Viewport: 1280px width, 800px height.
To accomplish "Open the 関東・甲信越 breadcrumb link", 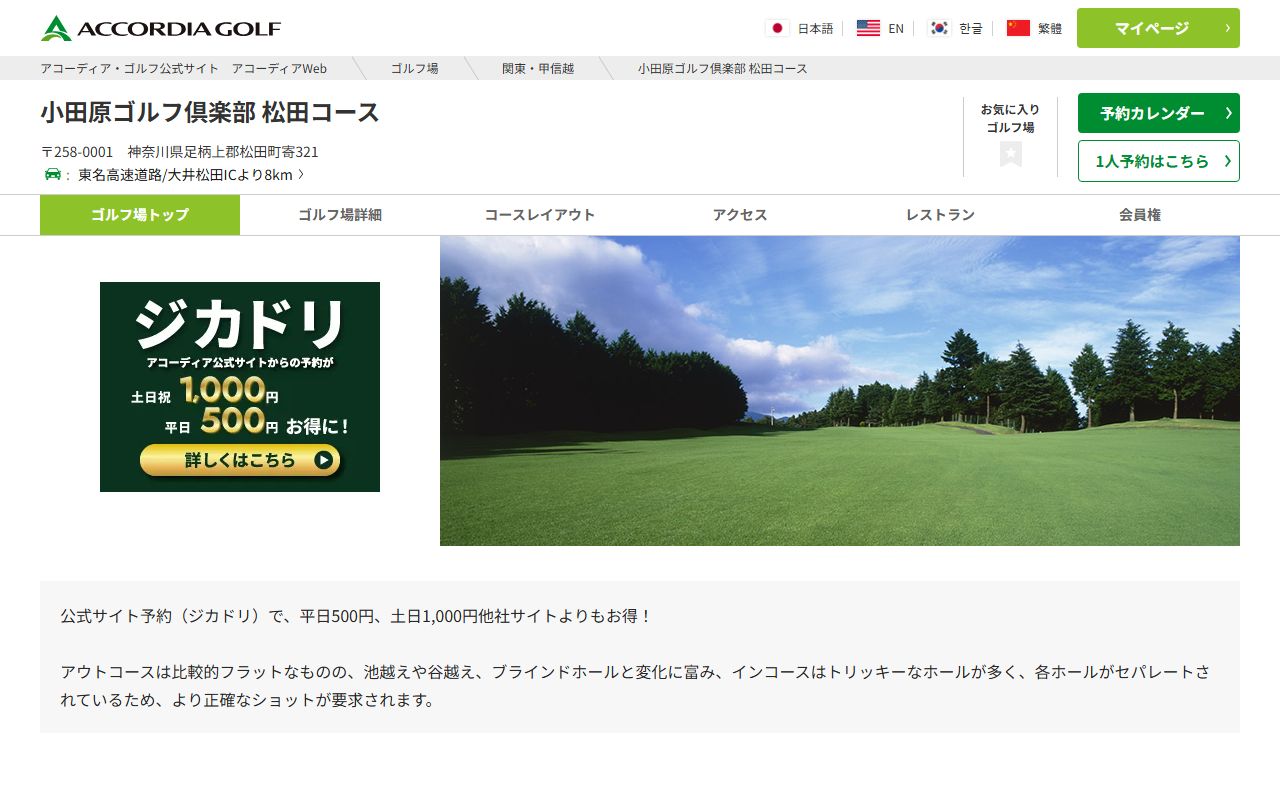I will pos(538,68).
